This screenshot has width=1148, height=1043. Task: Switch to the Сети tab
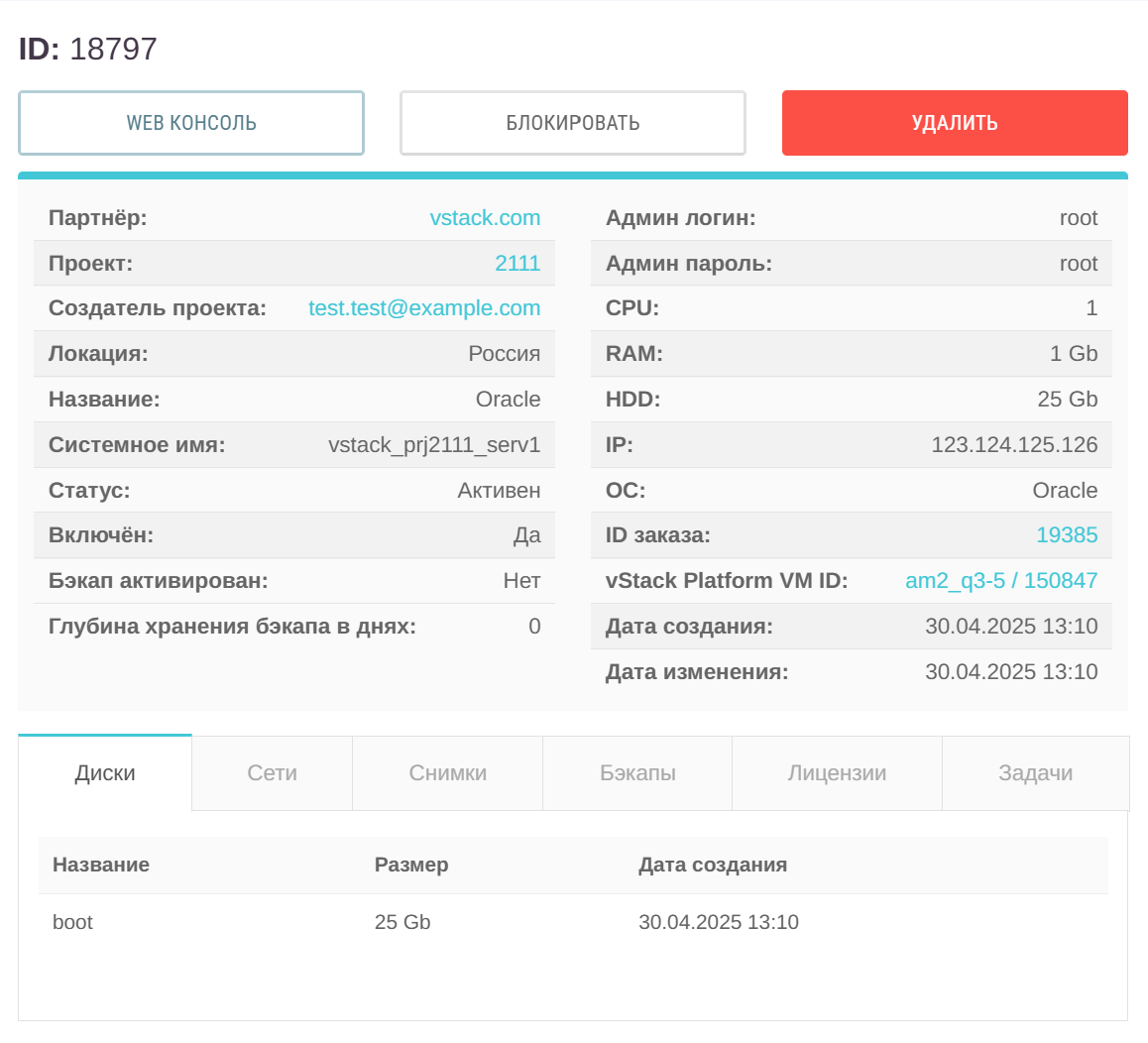pos(273,773)
